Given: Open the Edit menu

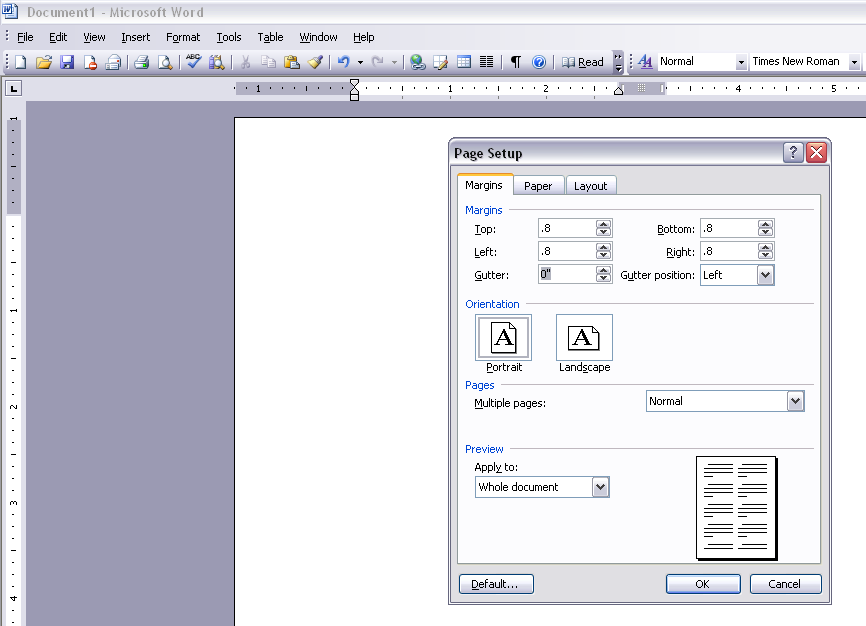Looking at the screenshot, I should (x=58, y=37).
